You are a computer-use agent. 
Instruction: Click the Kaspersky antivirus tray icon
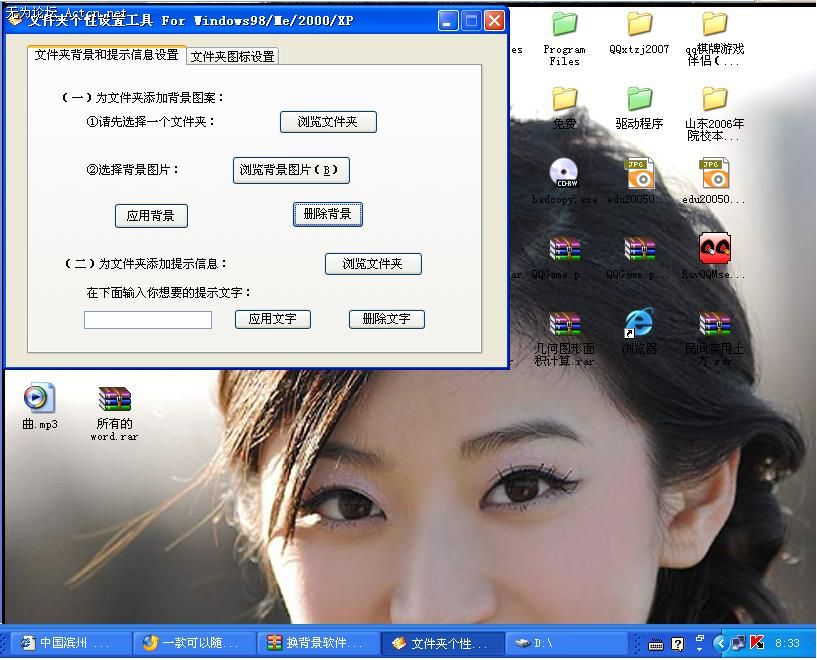click(757, 644)
